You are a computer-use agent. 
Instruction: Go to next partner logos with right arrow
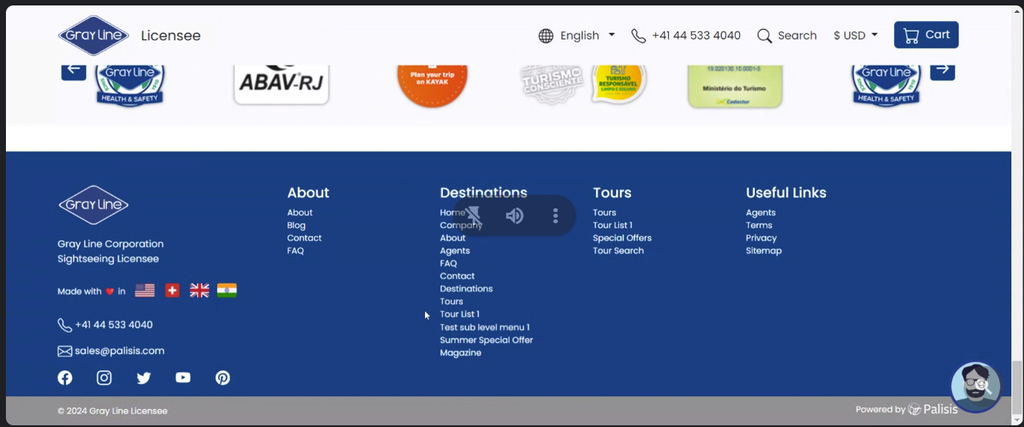coord(942,69)
